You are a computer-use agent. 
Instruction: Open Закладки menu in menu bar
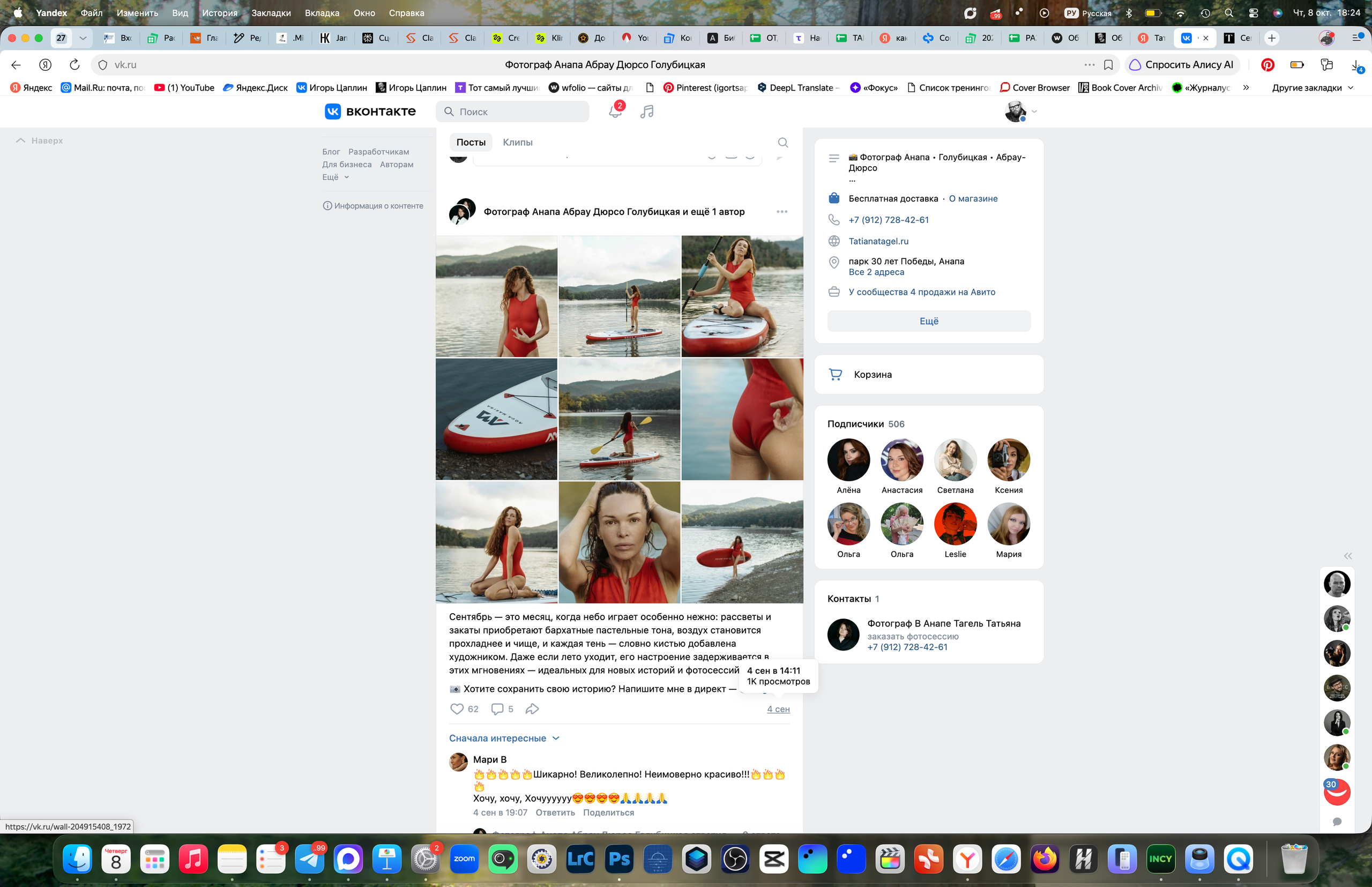click(271, 13)
